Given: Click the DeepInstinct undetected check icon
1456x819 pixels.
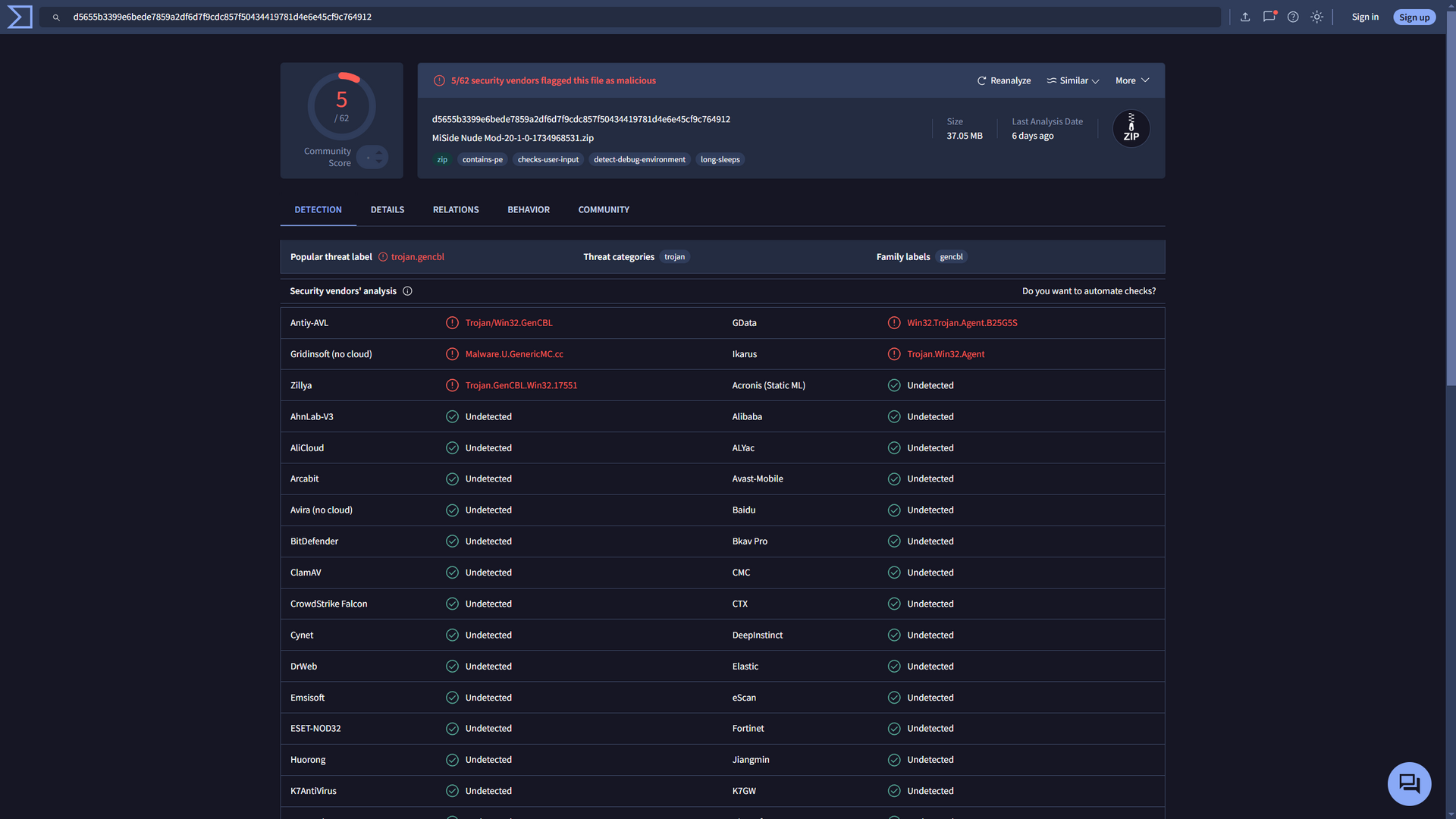Looking at the screenshot, I should coord(894,635).
